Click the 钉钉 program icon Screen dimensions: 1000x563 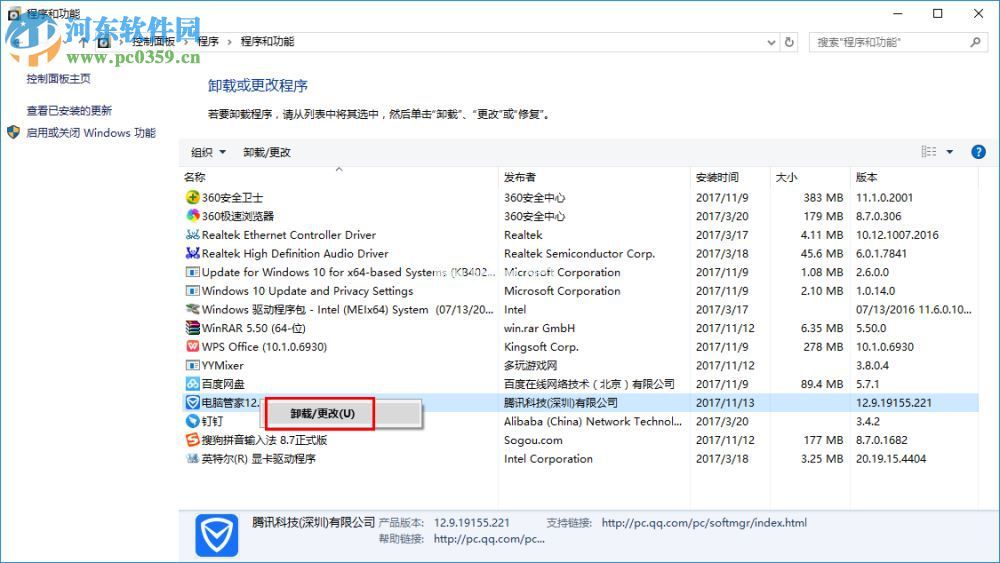pos(192,421)
